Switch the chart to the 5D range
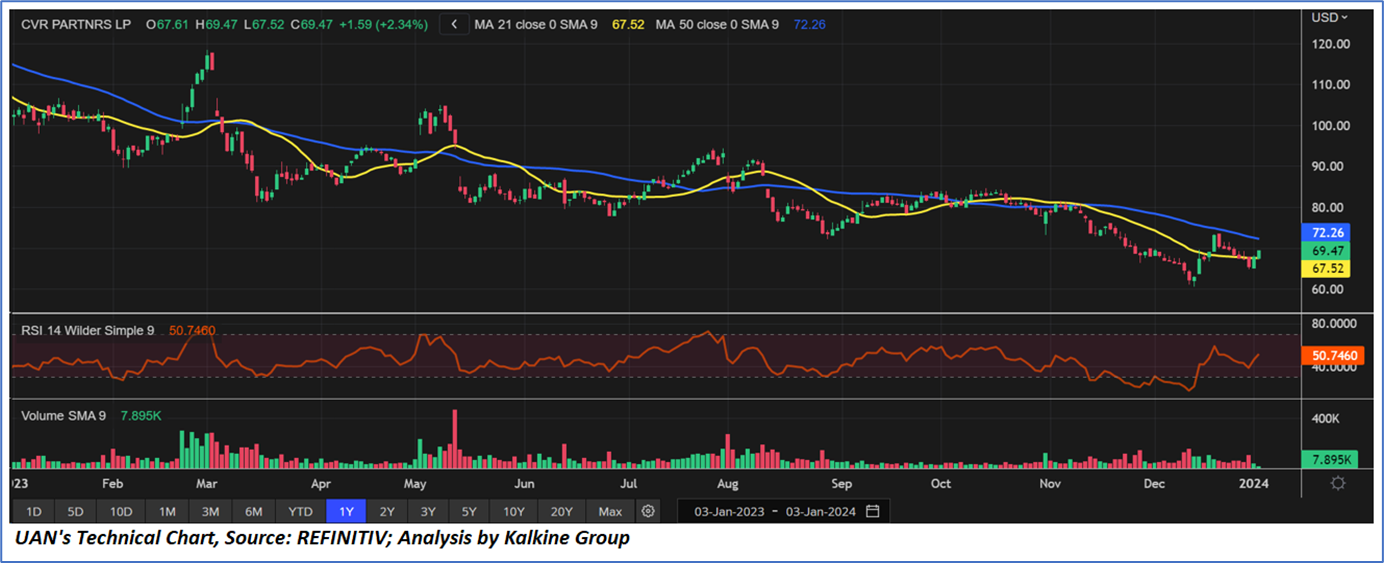This screenshot has width=1384, height=563. click(x=76, y=511)
